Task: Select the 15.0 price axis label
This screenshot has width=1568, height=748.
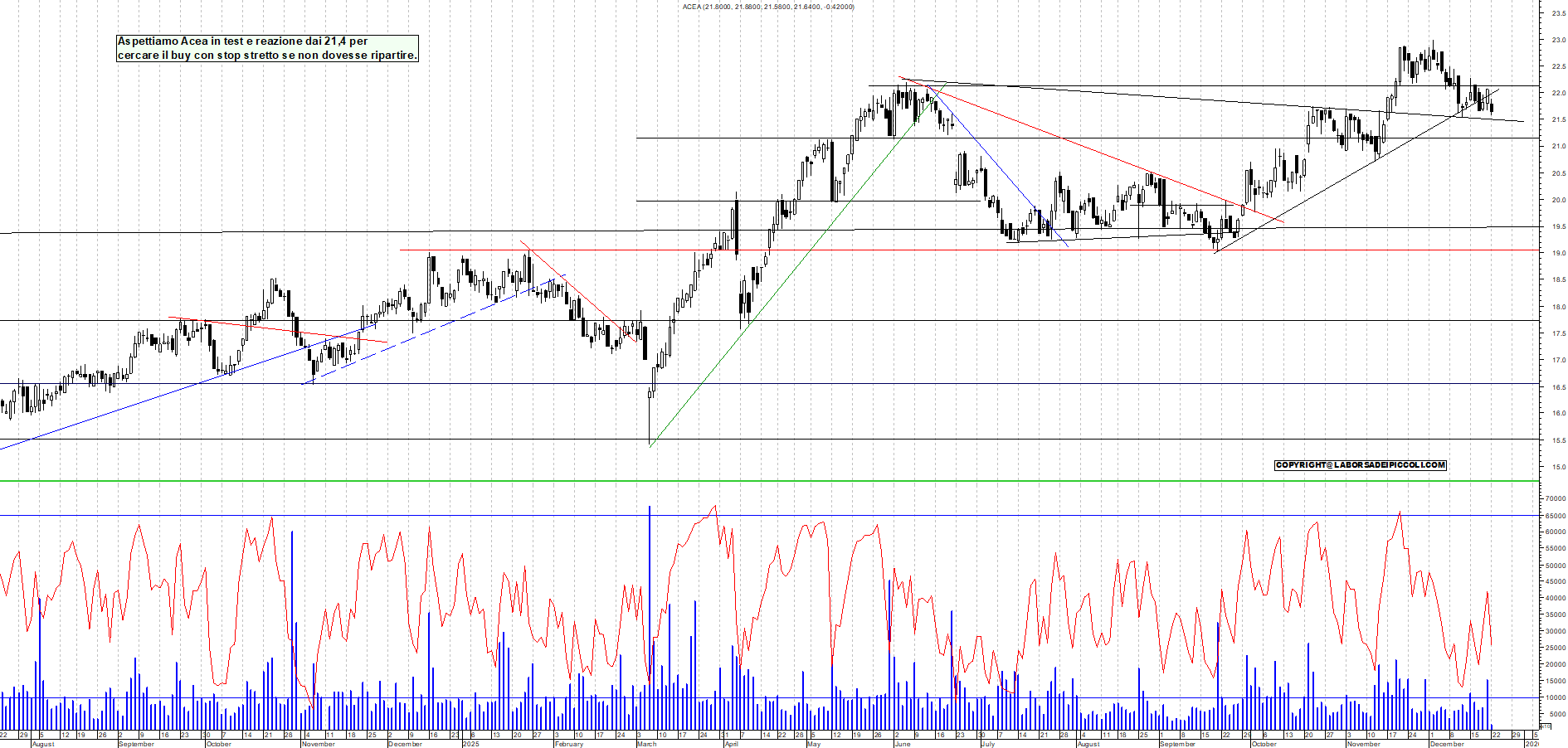Action: 1558,467
